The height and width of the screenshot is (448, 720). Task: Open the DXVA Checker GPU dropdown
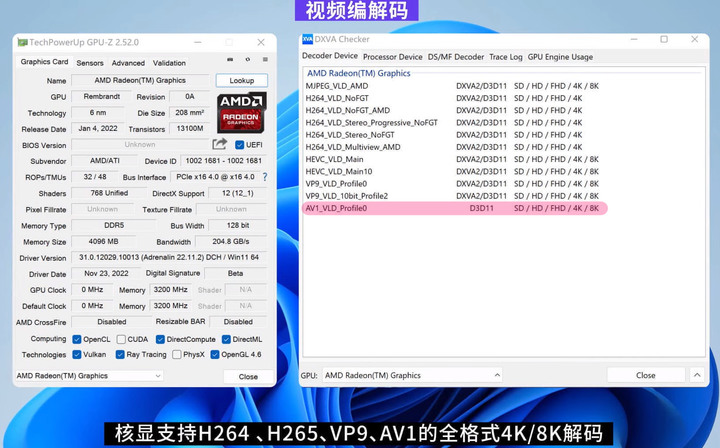point(412,375)
